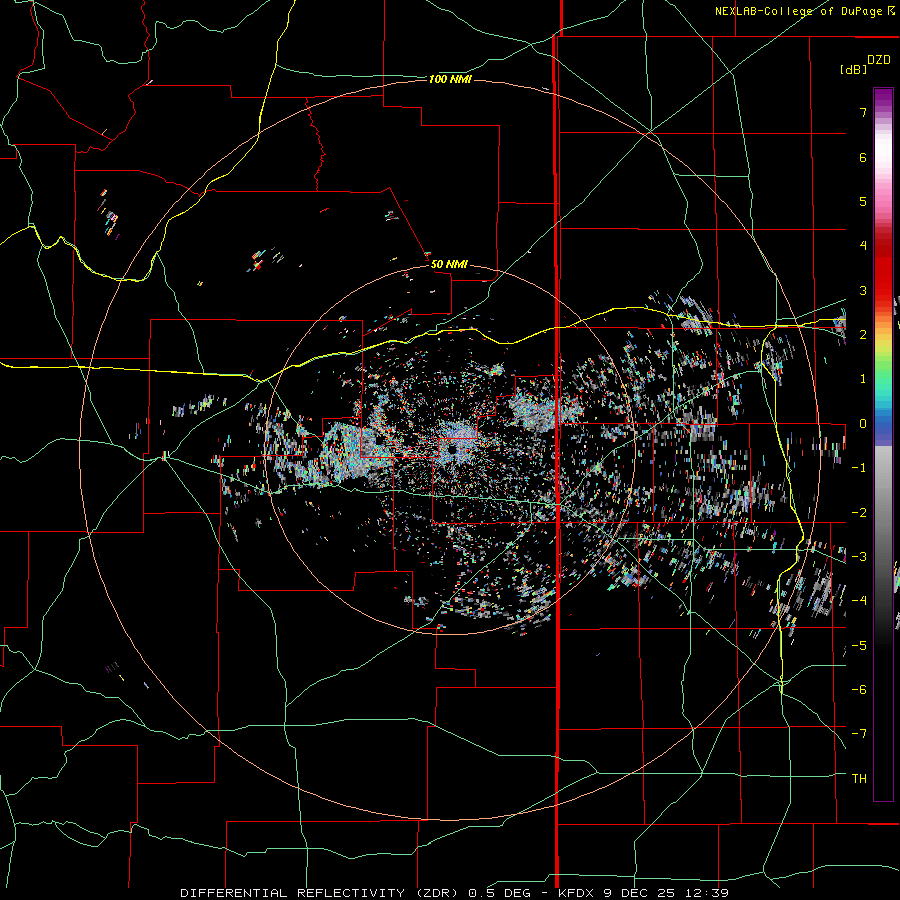The height and width of the screenshot is (900, 900).
Task: Click the -7 label on the dB scale
Action: [x=859, y=734]
